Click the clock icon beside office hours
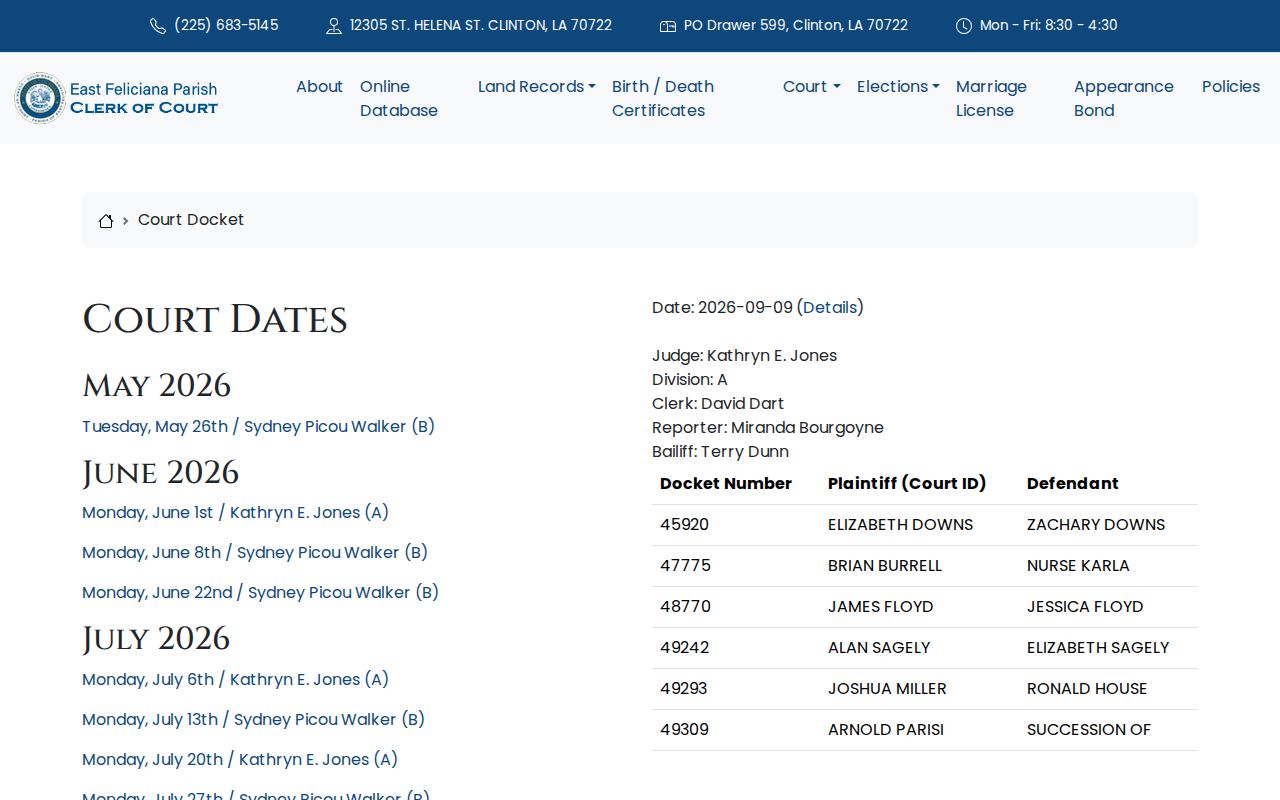 (964, 26)
